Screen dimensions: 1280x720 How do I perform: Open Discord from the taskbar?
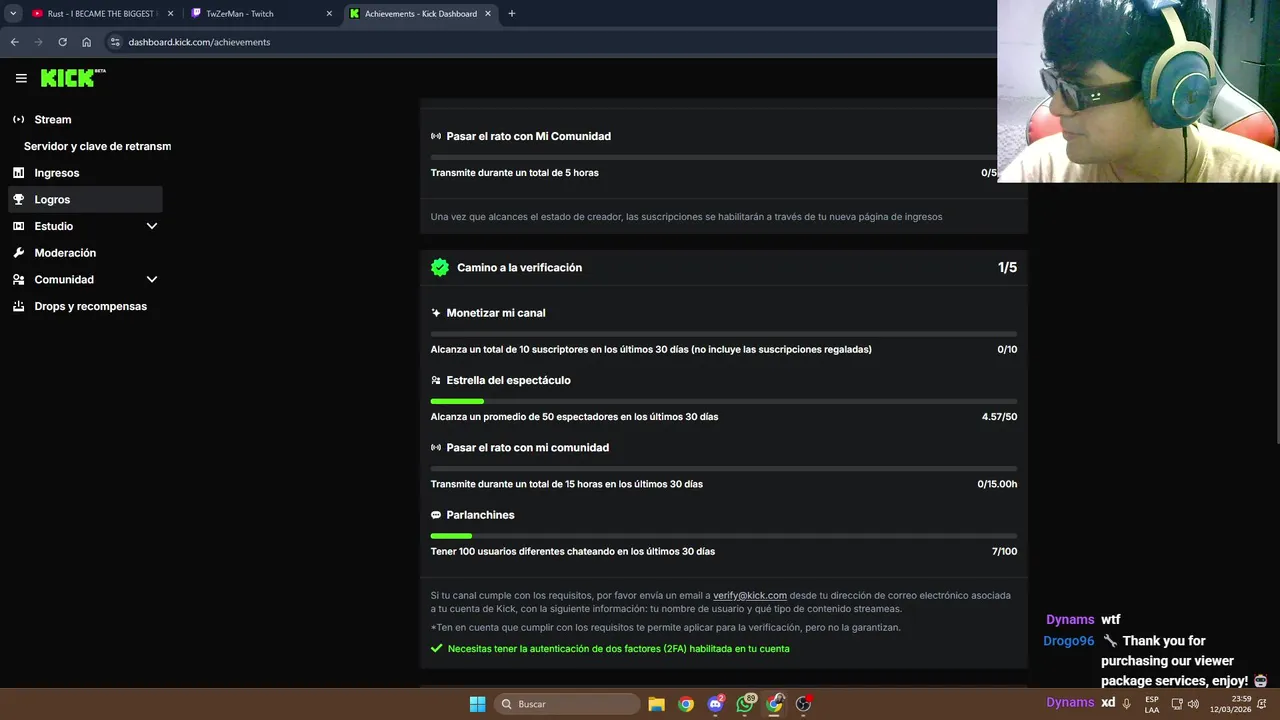(x=715, y=704)
